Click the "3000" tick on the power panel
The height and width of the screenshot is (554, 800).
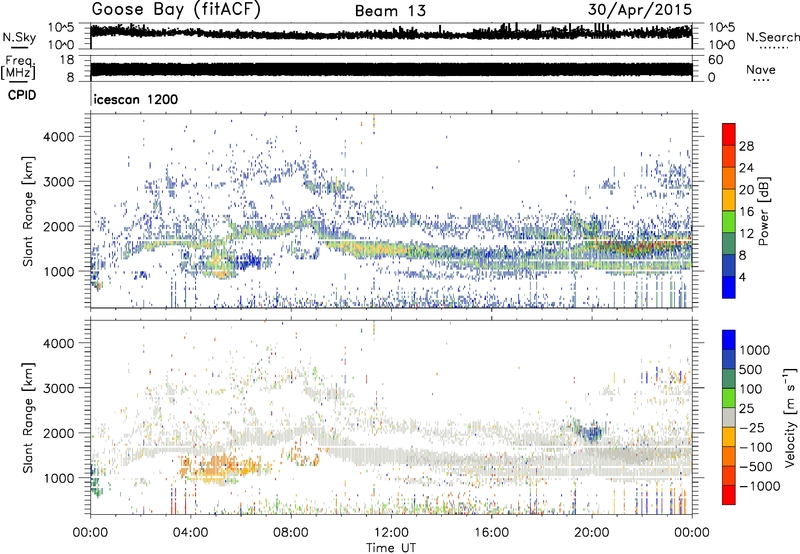(x=58, y=182)
